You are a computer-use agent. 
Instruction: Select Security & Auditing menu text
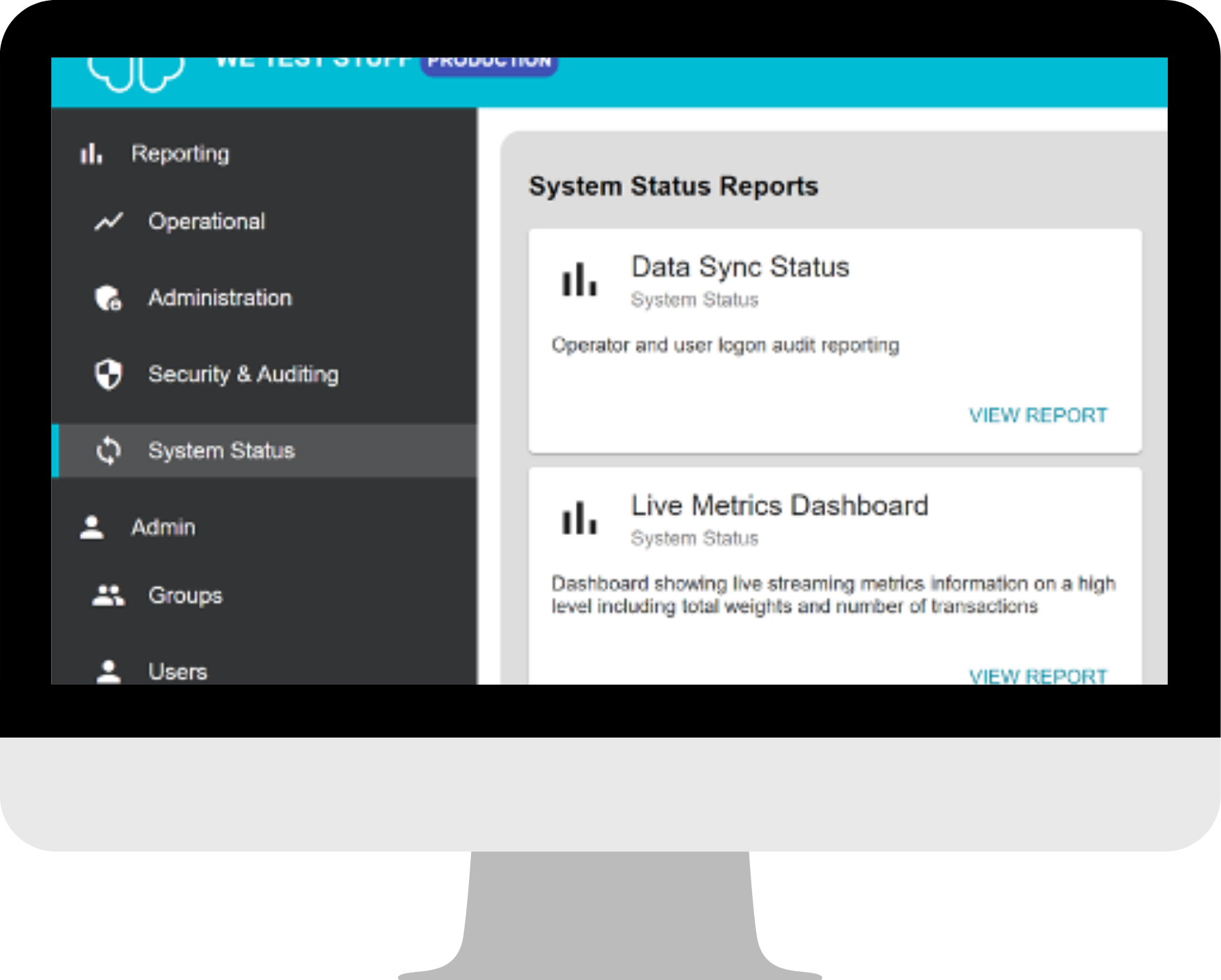243,374
